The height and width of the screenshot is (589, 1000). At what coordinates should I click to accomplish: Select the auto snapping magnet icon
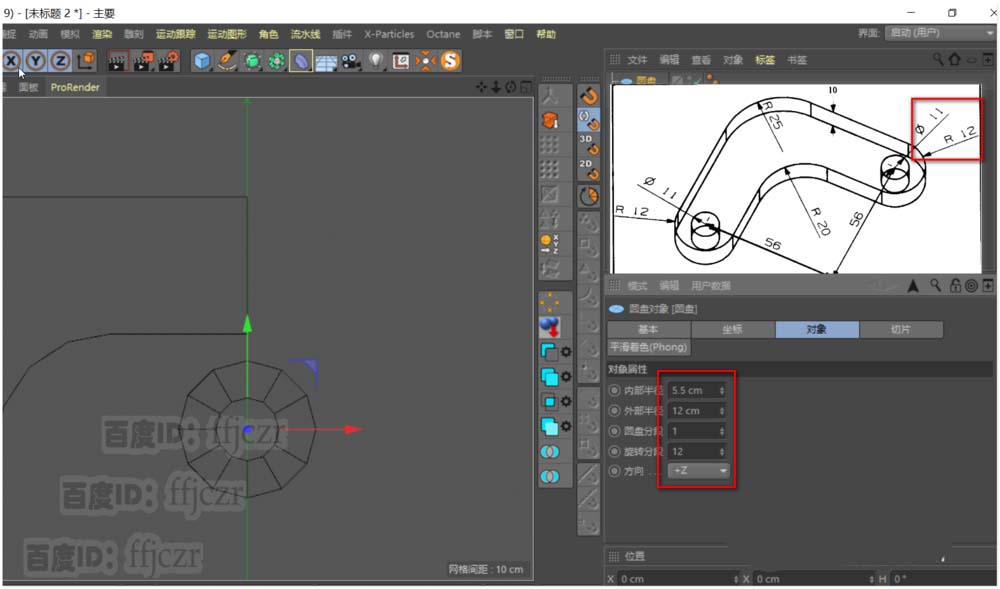[x=589, y=120]
